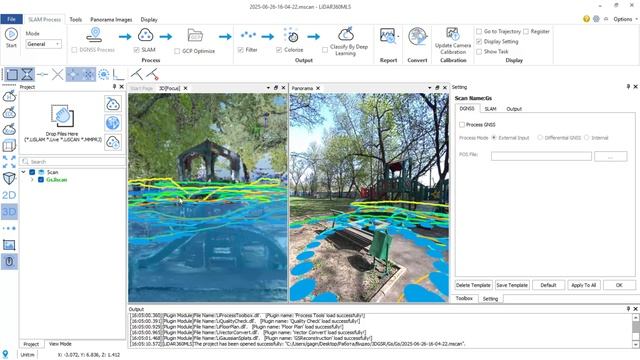Switch to the Panorama Images ribbon tab
Image resolution: width=640 pixels, height=360 pixels.
(x=111, y=20)
